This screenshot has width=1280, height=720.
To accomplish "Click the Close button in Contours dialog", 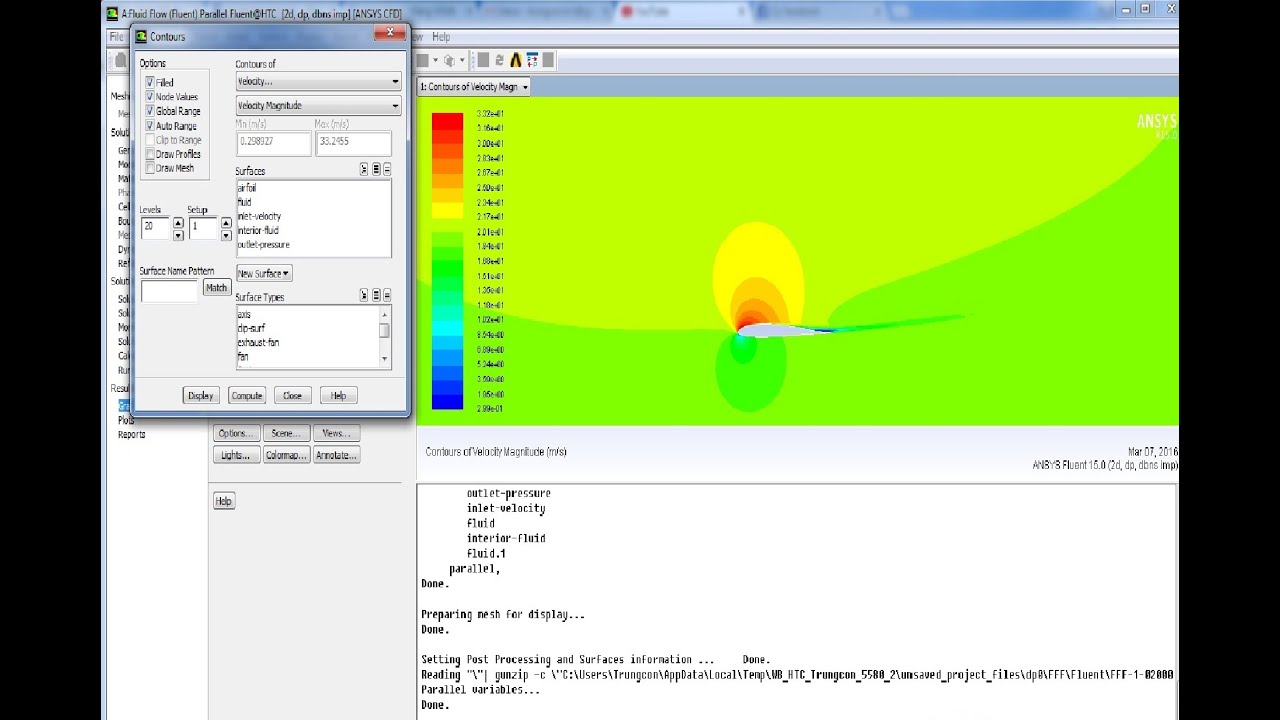I will [x=292, y=395].
